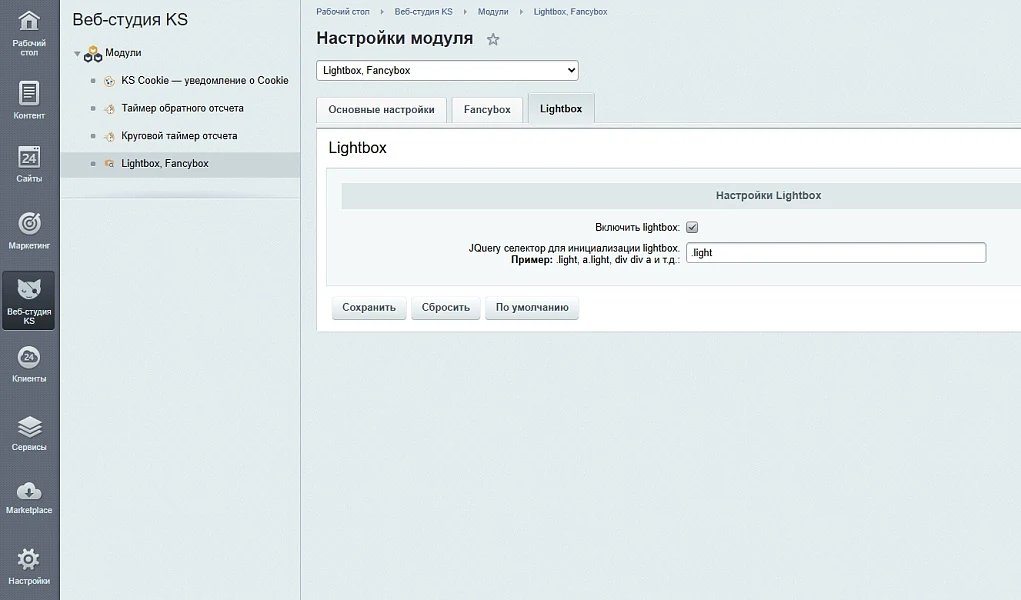Open the Контент sidebar section
The image size is (1021, 600).
(29, 100)
